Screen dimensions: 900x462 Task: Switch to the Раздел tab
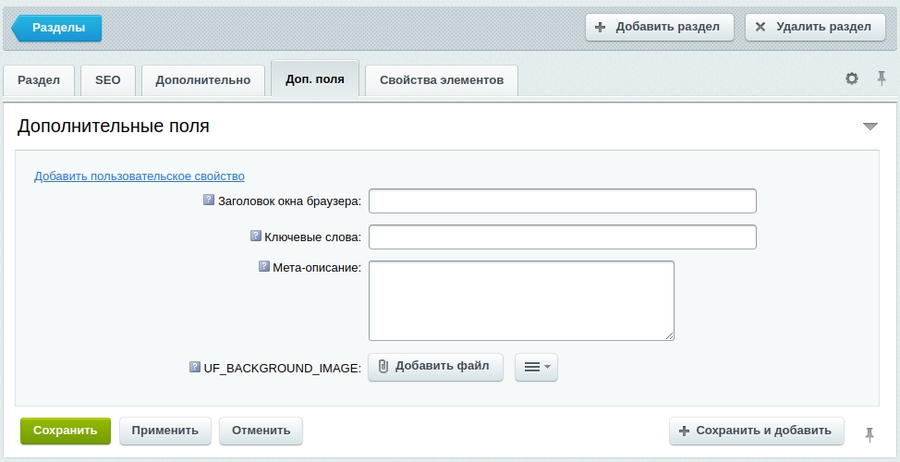pyautogui.click(x=39, y=80)
